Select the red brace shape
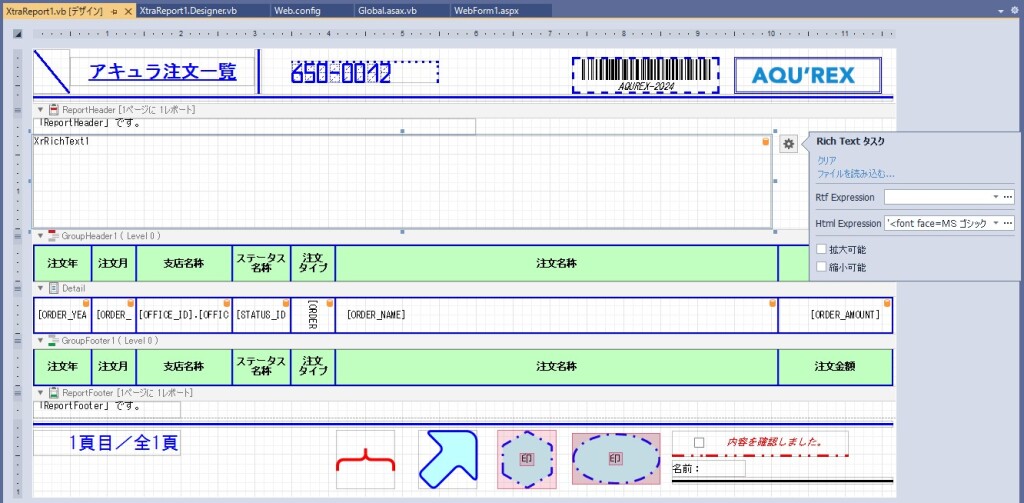The image size is (1024, 503). pos(365,460)
